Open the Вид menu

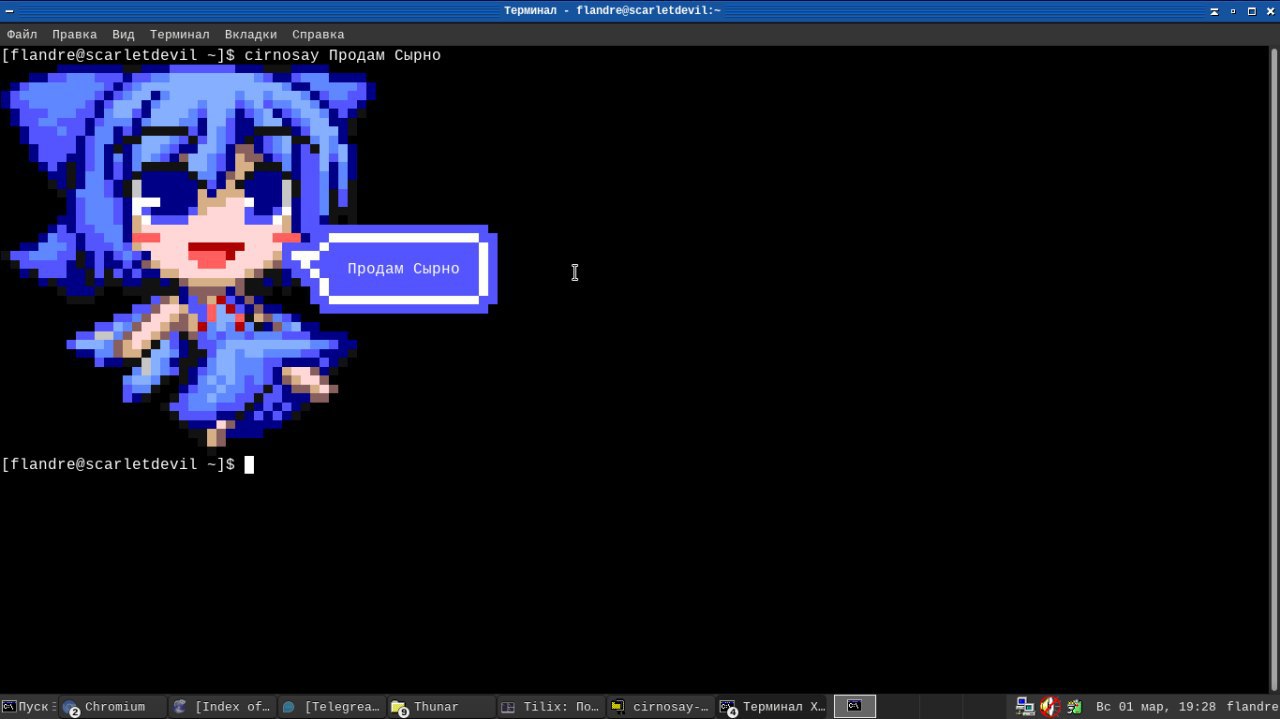[123, 34]
